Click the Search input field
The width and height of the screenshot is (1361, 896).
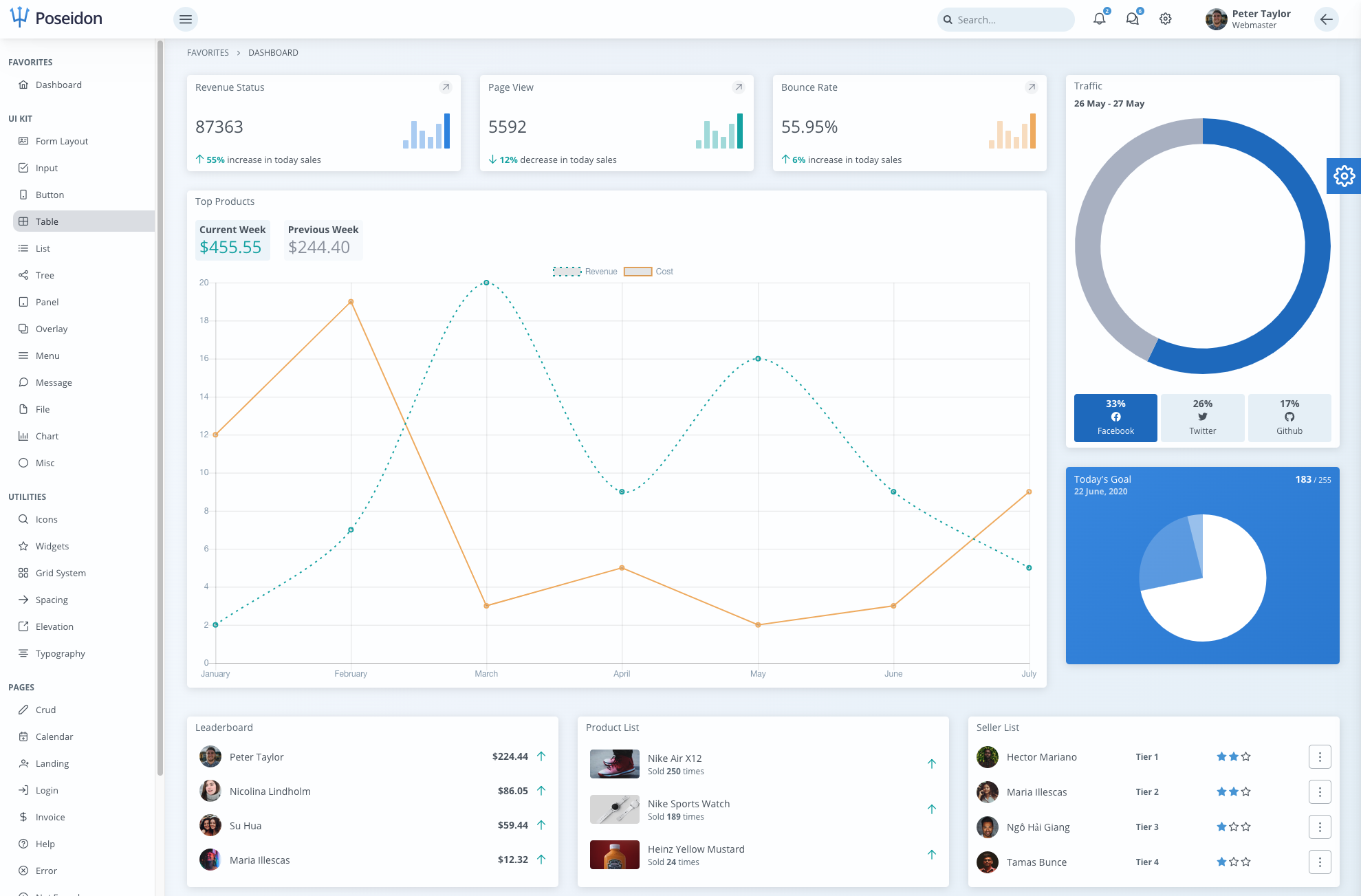click(1011, 20)
